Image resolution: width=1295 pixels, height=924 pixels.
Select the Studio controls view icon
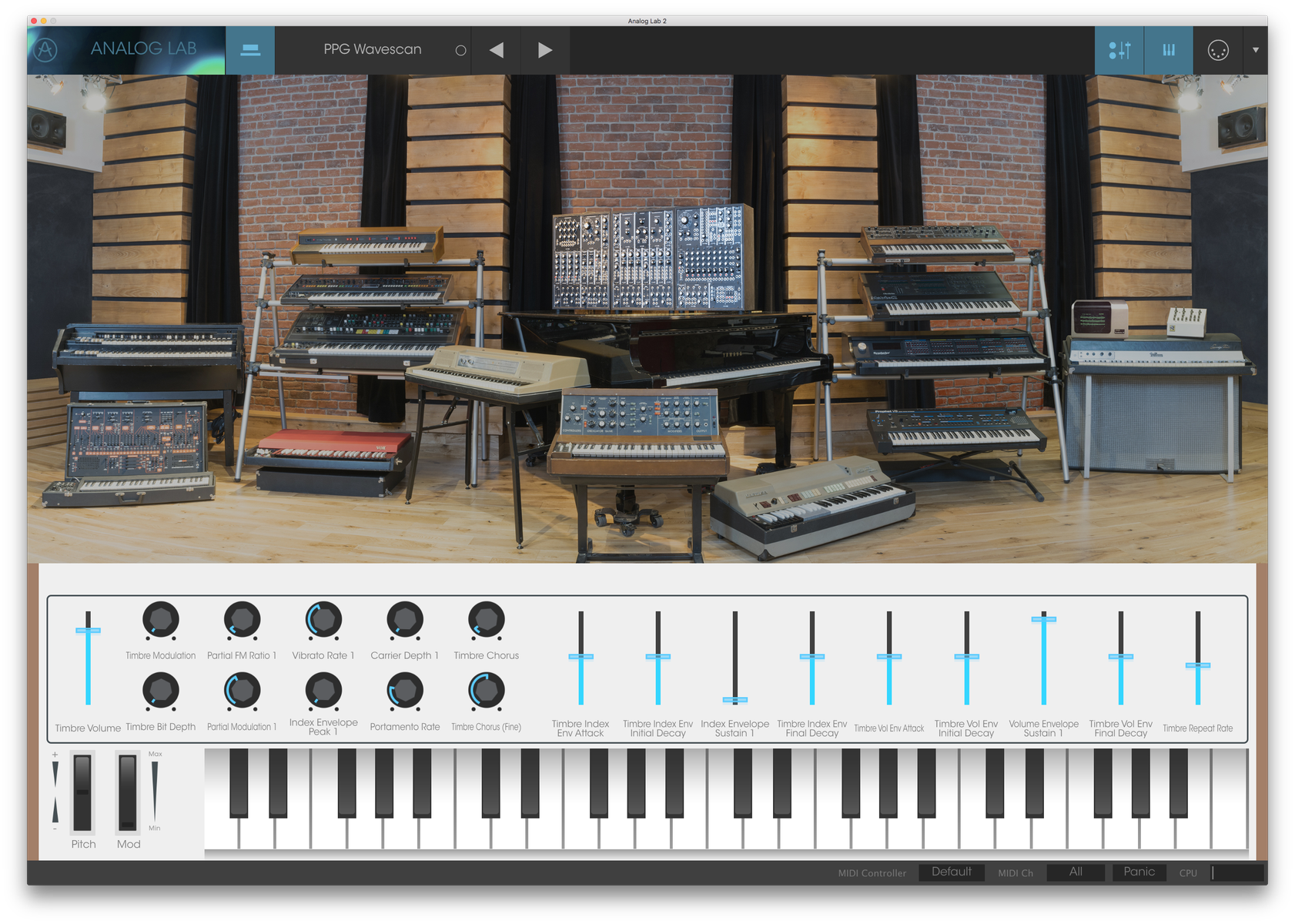tap(1119, 49)
